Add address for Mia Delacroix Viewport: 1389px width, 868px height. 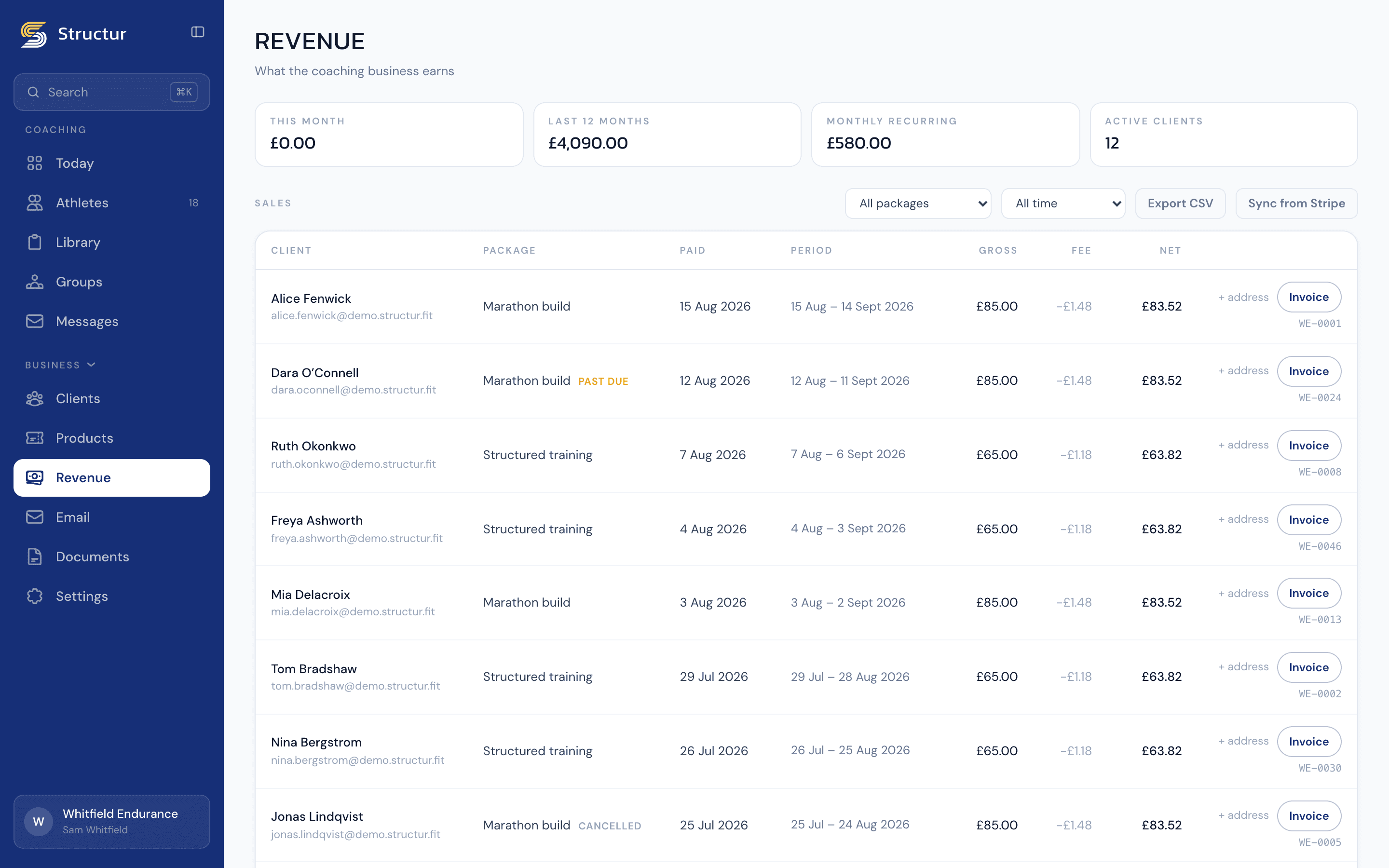pyautogui.click(x=1243, y=594)
